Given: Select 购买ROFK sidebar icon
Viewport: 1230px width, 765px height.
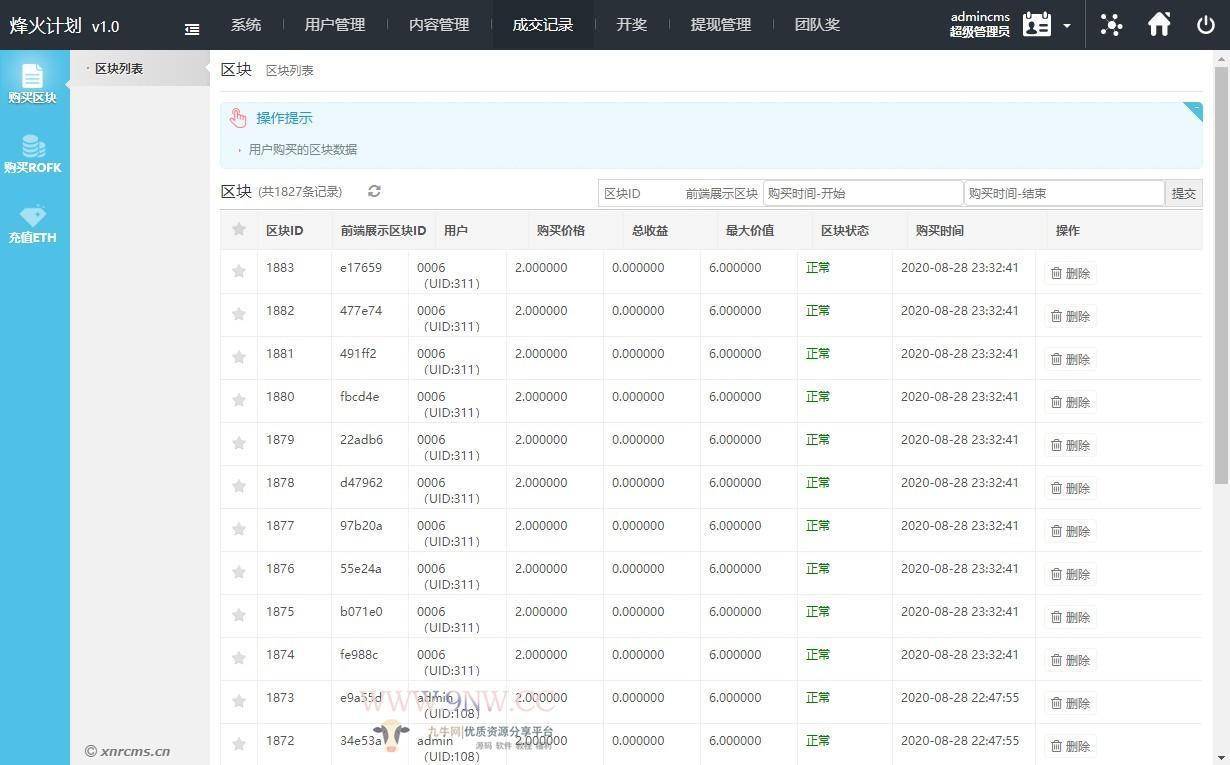Looking at the screenshot, I should [x=35, y=150].
